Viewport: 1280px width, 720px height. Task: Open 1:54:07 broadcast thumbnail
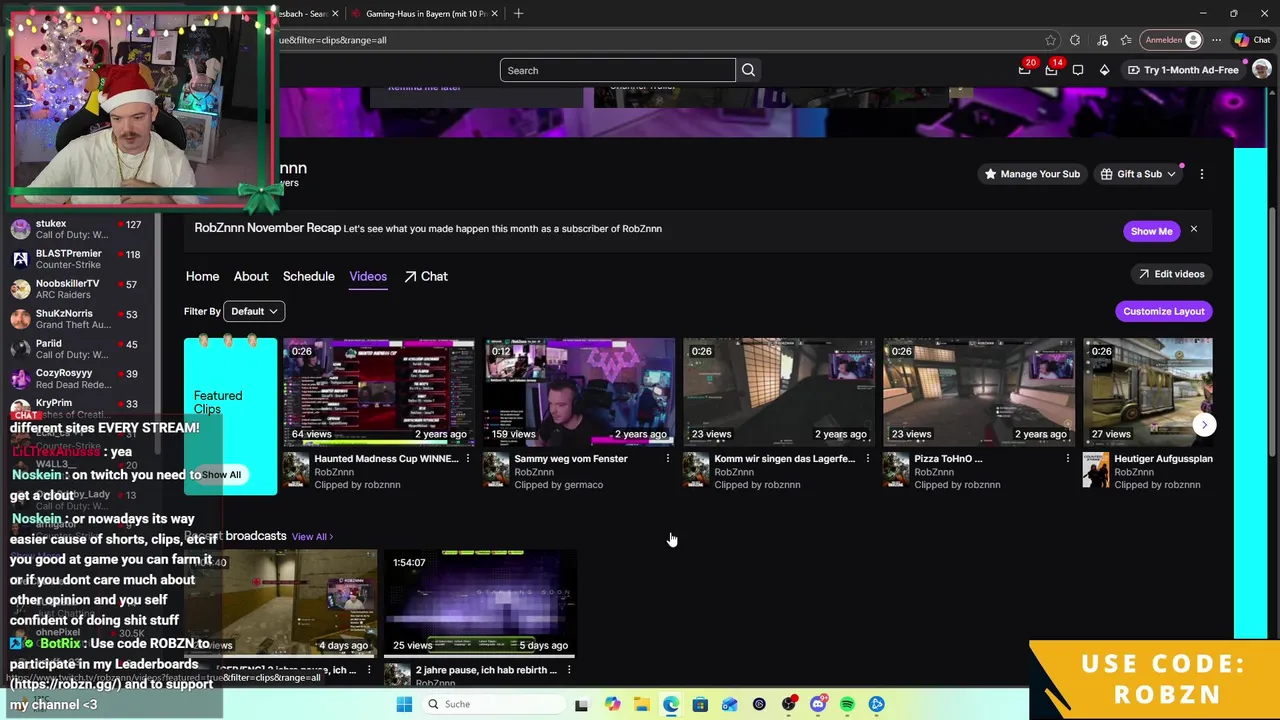pyautogui.click(x=480, y=603)
